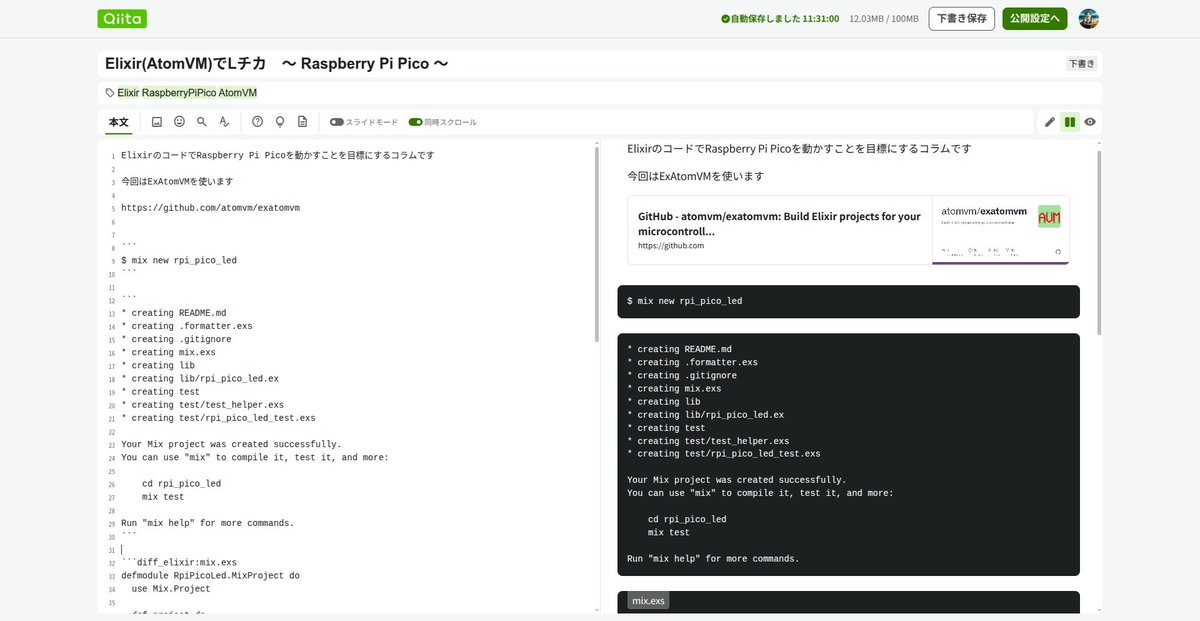Click editor line '* creating .formatter.exs'
Image resolution: width=1200 pixels, height=621 pixels.
pos(187,326)
